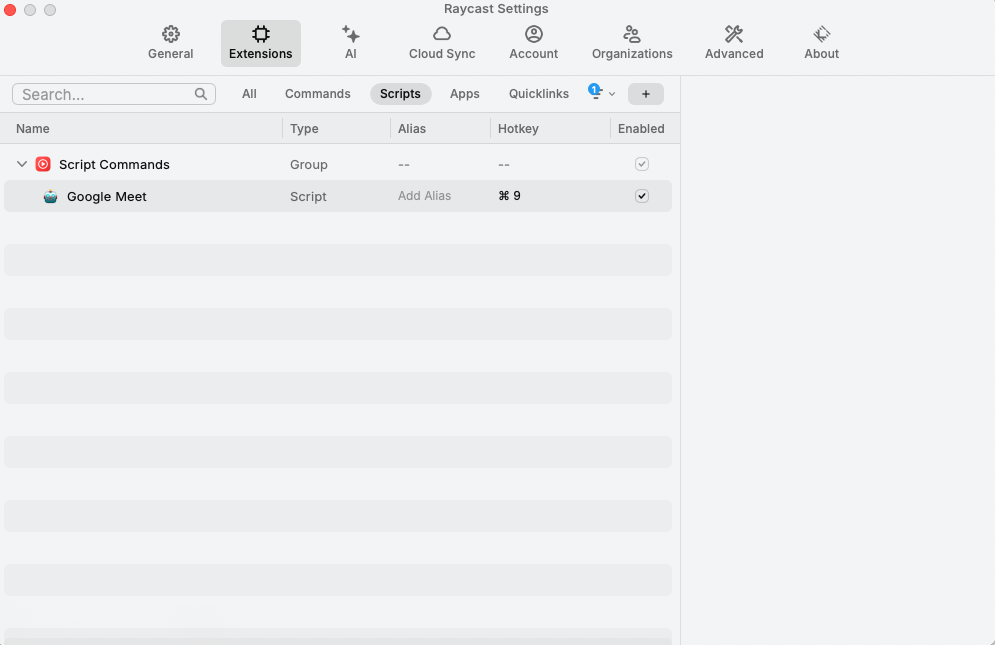This screenshot has width=995, height=645.
Task: Open the filter dropdown with the badge
Action: 601,94
